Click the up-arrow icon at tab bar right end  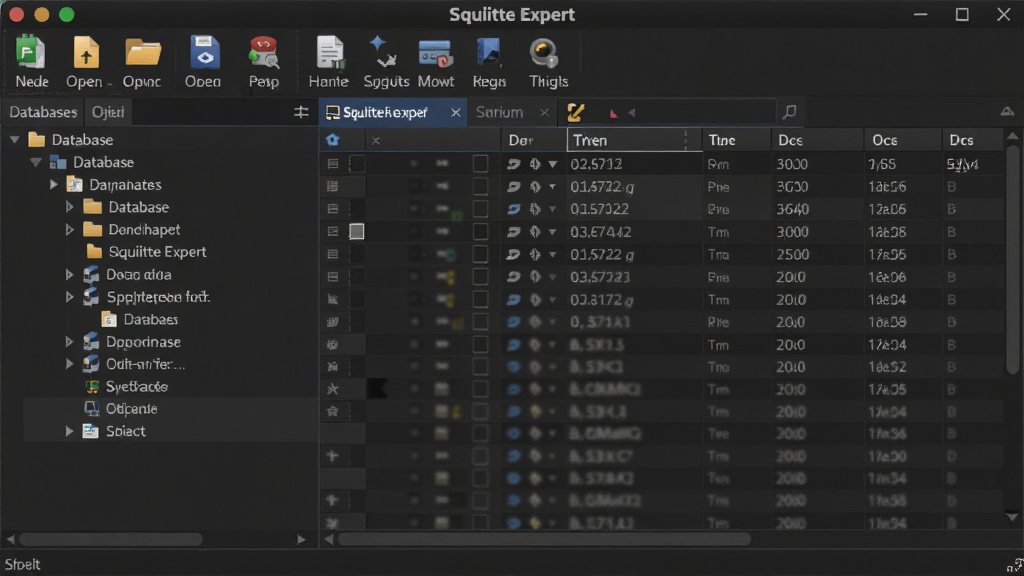[1007, 112]
